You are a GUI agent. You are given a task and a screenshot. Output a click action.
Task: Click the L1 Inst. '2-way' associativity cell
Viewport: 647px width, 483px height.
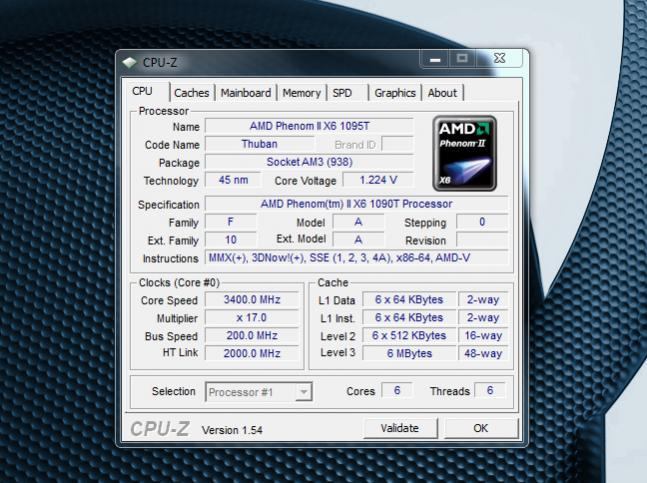coord(483,318)
